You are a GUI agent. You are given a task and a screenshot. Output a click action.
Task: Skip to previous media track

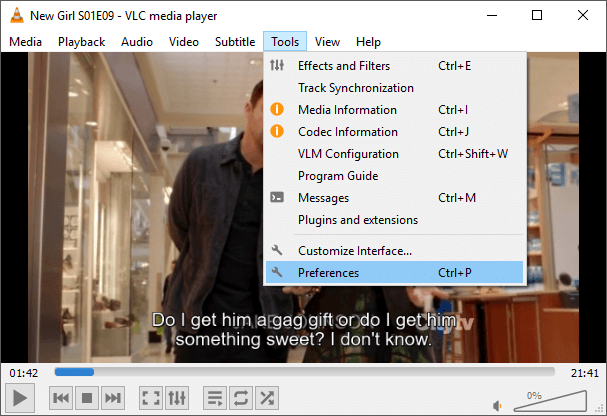[x=61, y=398]
